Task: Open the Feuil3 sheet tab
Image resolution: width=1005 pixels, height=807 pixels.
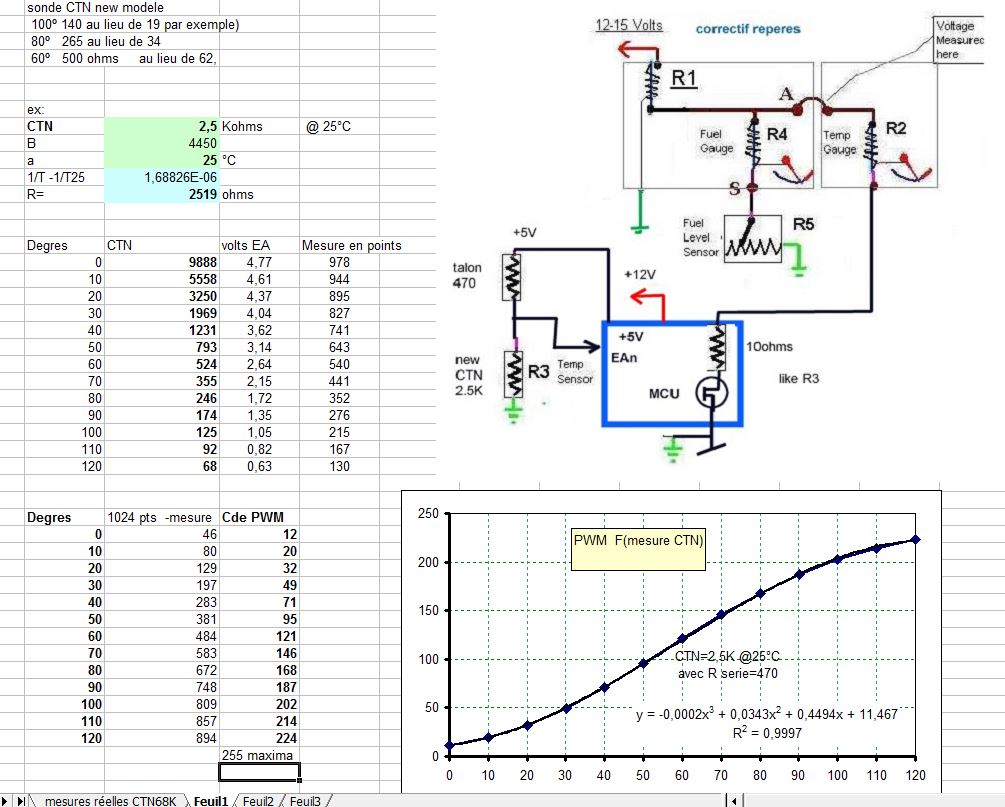Action: coord(305,801)
